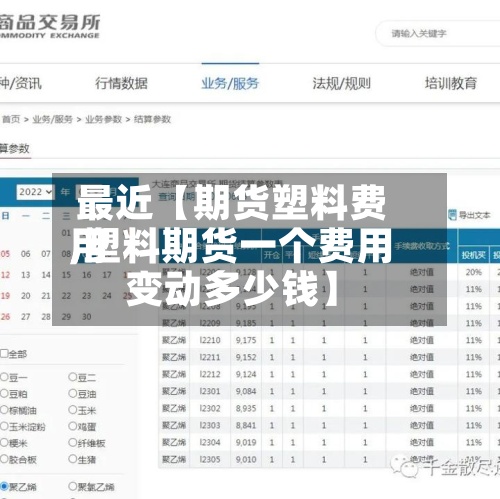500x499 pixels.
Task: Pick calendar date 19
Action: [5, 296]
